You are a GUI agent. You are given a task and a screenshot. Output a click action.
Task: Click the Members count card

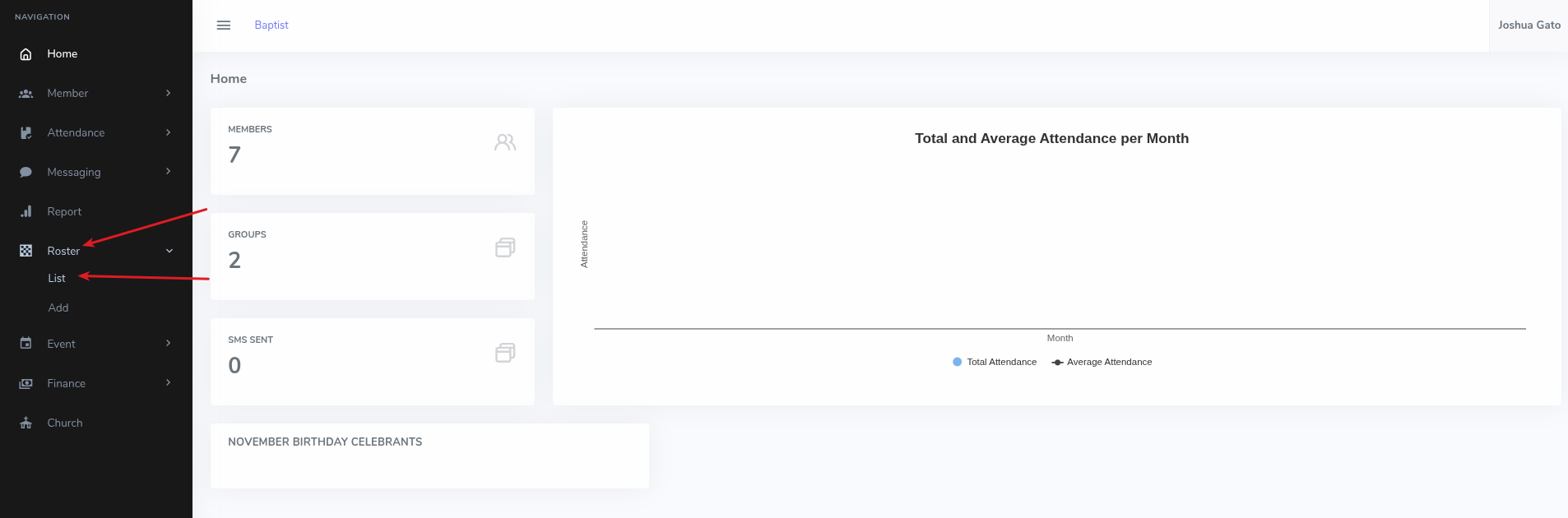click(x=372, y=151)
